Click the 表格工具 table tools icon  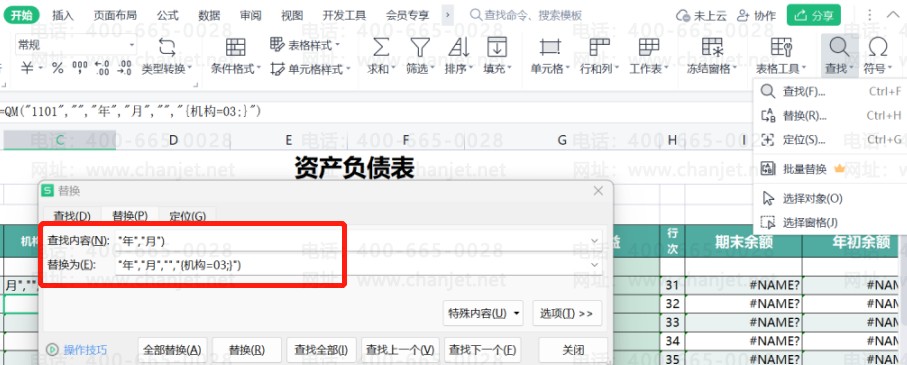click(781, 47)
